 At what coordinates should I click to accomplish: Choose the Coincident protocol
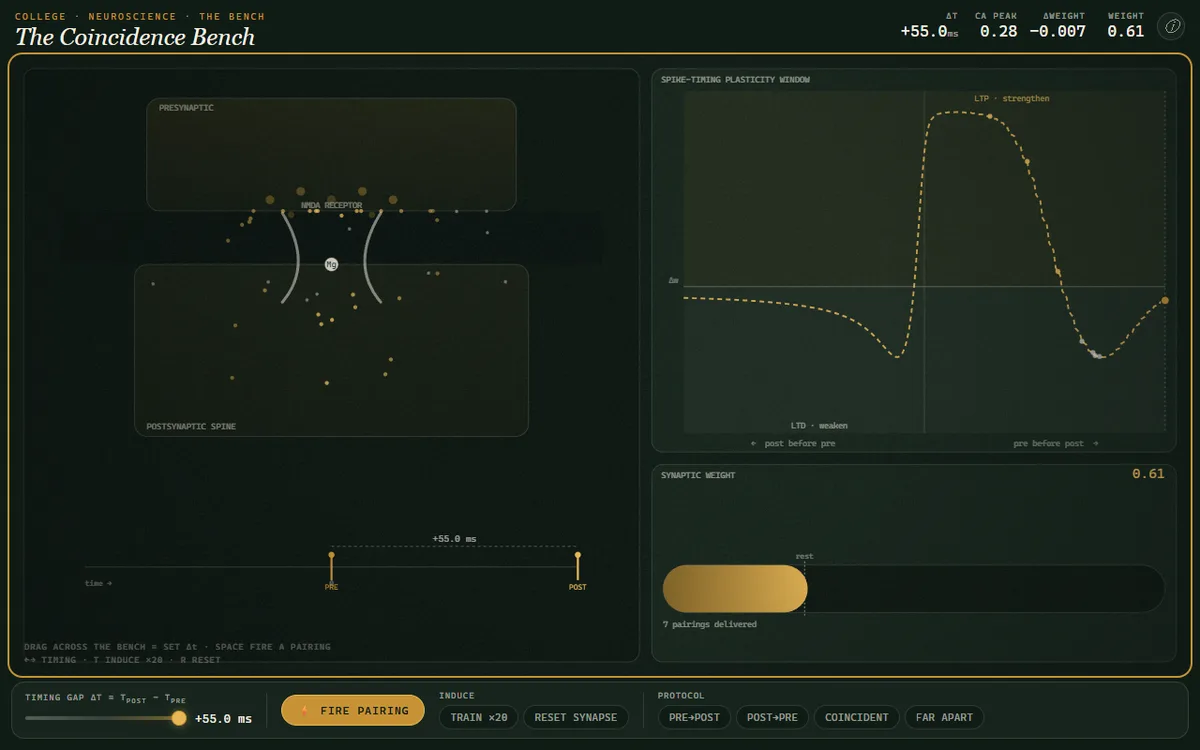[x=857, y=717]
